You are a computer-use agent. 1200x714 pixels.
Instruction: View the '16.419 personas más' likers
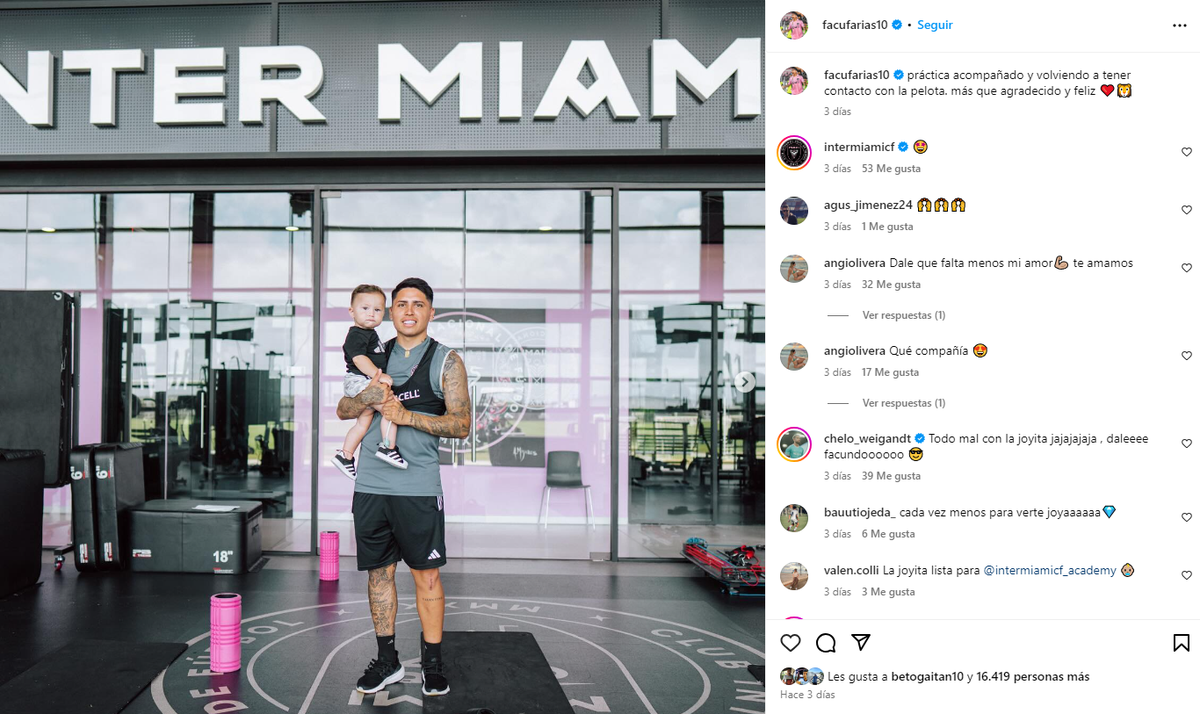[1031, 677]
